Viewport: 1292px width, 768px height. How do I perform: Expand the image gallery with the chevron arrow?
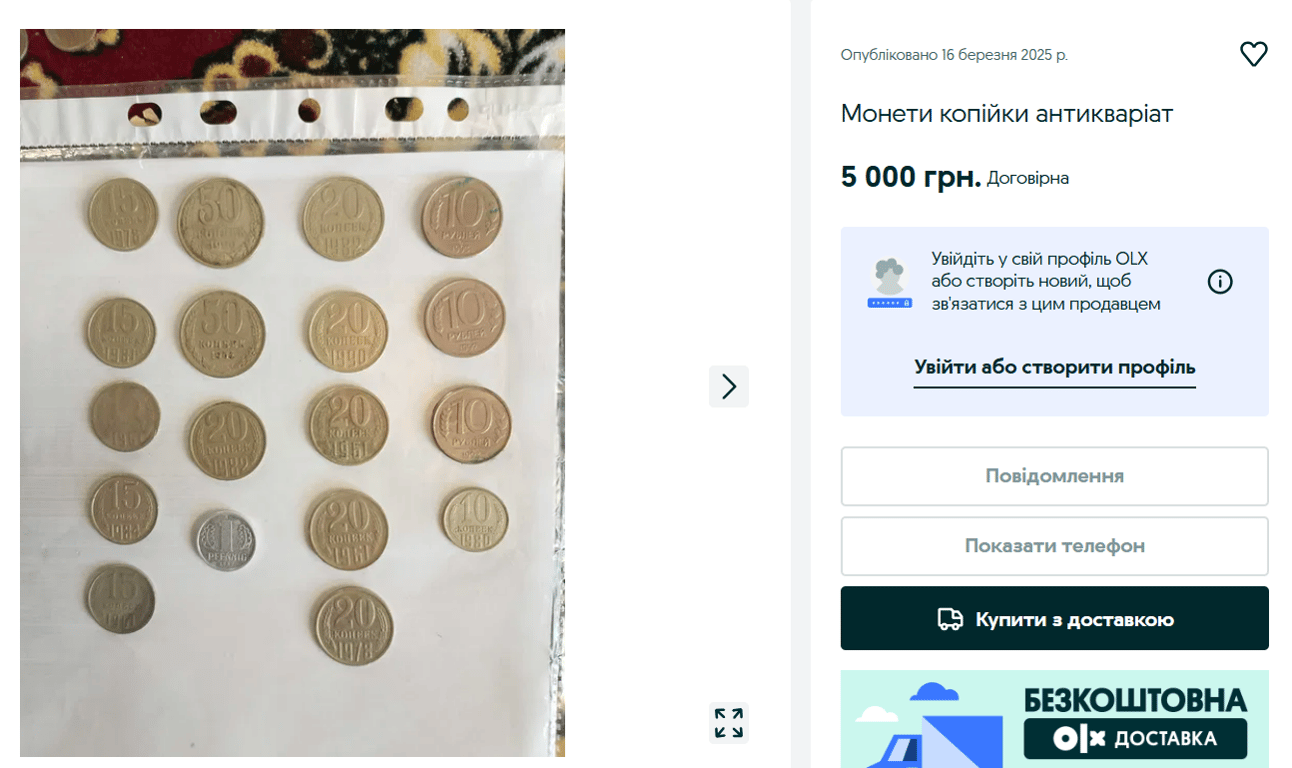pos(728,386)
